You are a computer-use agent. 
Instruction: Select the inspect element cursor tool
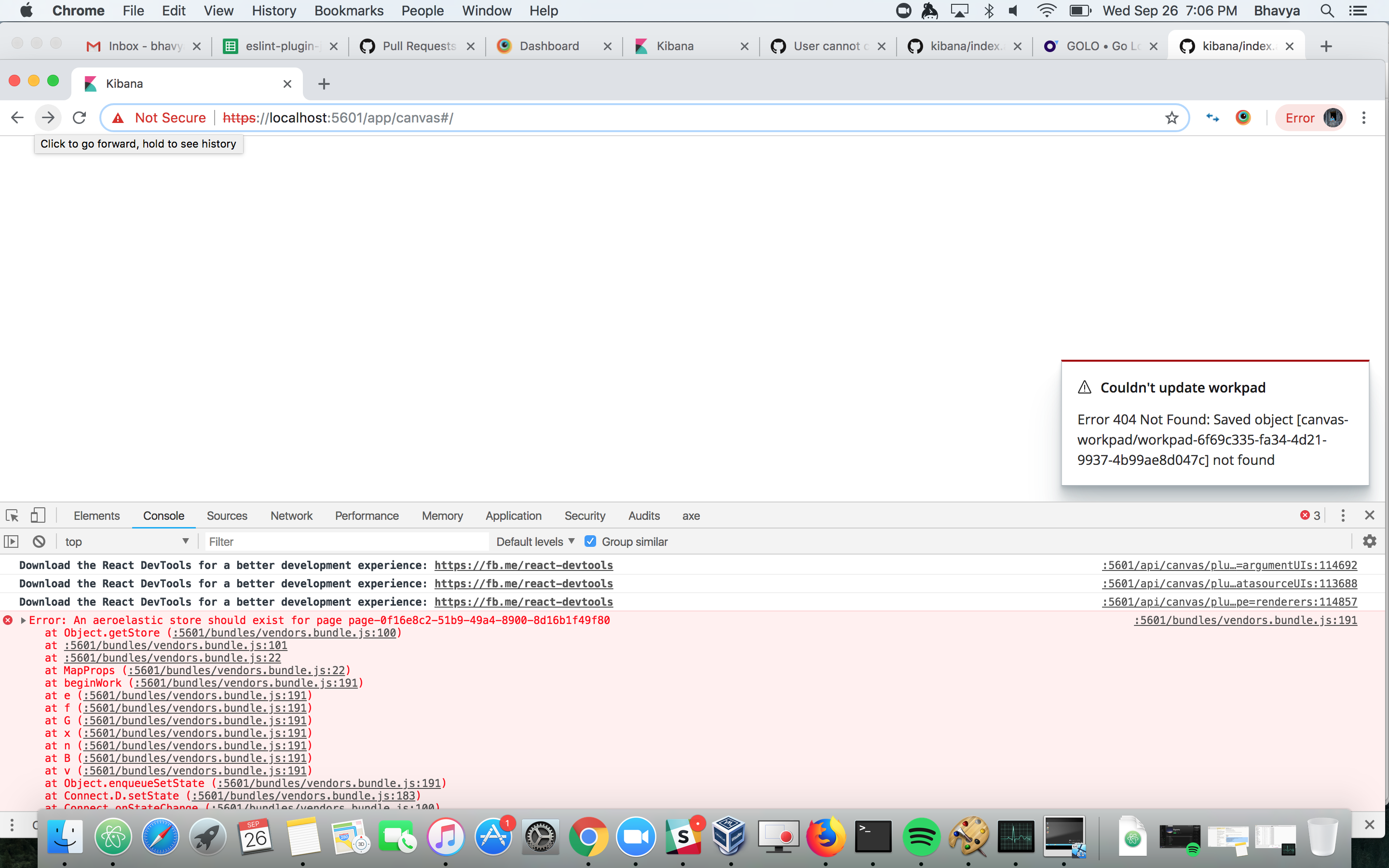point(12,515)
